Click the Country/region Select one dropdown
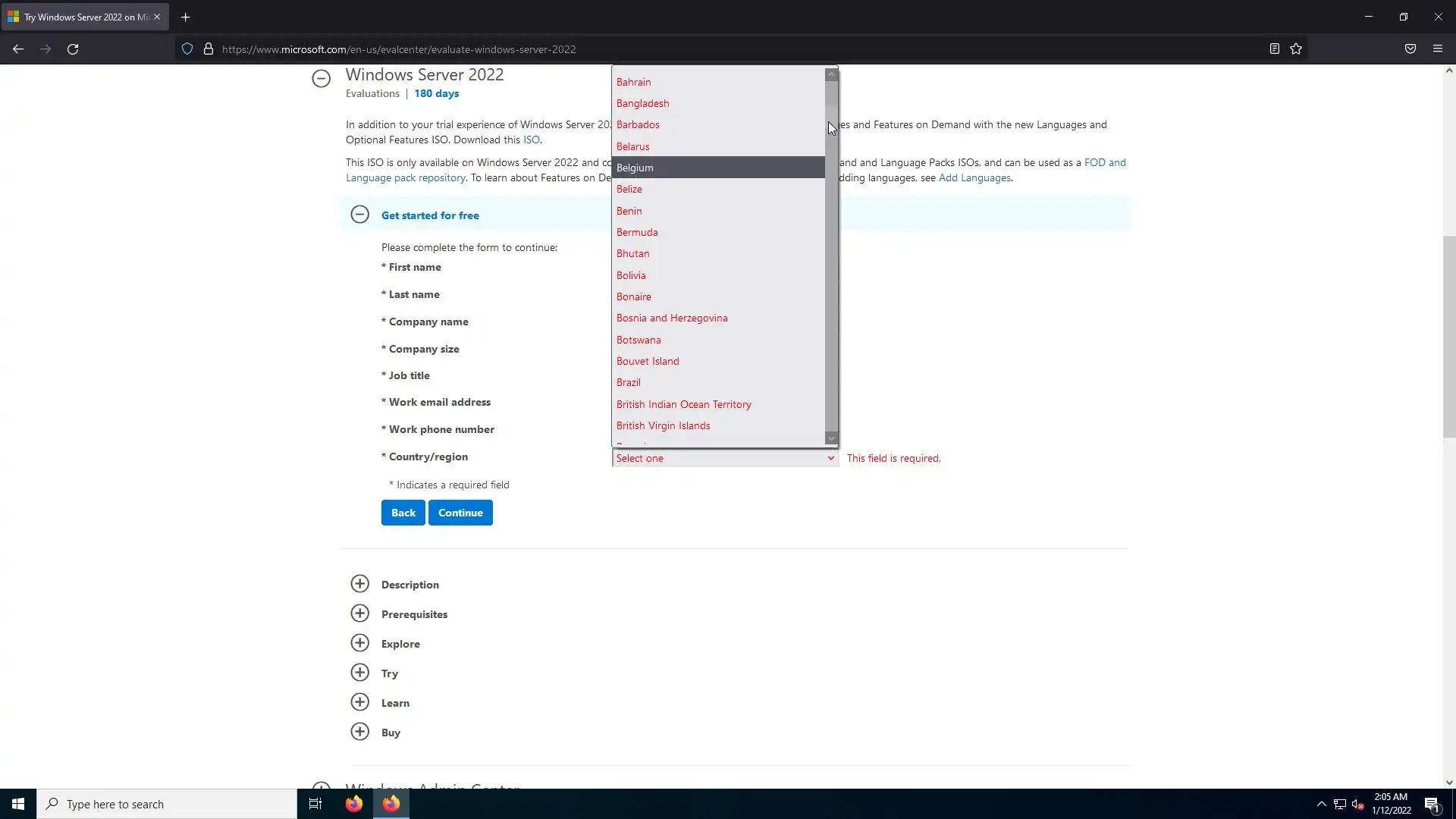Image resolution: width=1456 pixels, height=819 pixels. point(724,458)
